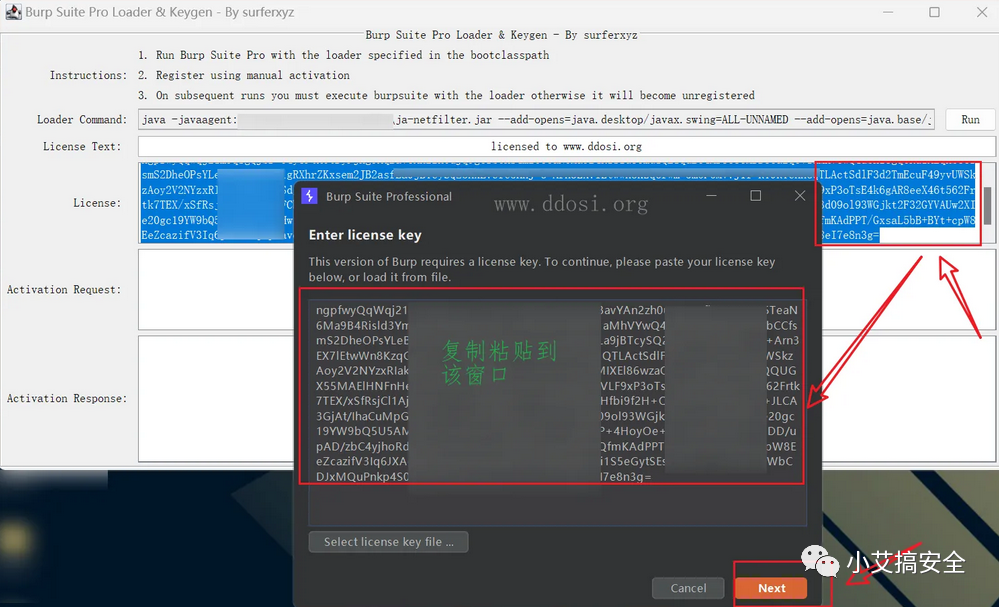Click the License Text field
This screenshot has height=607, width=999.
(x=566, y=146)
